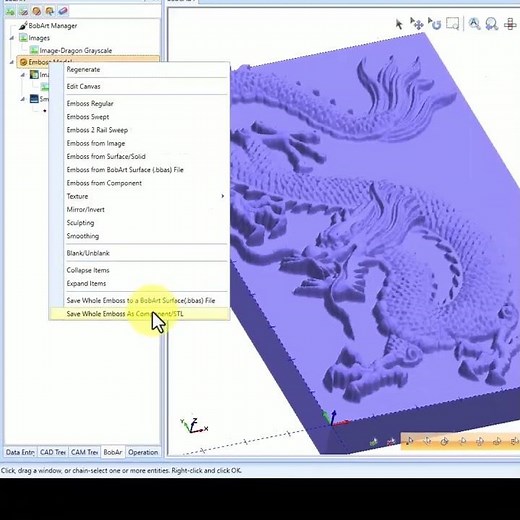Image resolution: width=520 pixels, height=520 pixels.
Task: Click the fifth selection icon in orange bar
Action: [x=480, y=441]
